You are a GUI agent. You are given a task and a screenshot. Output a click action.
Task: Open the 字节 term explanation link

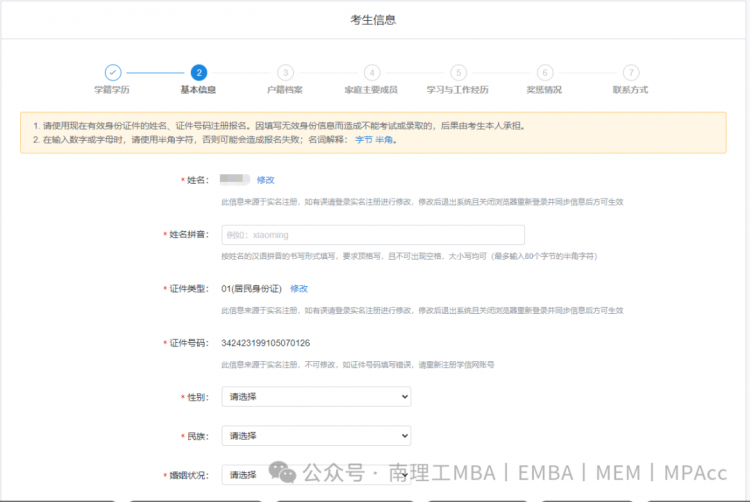364,140
